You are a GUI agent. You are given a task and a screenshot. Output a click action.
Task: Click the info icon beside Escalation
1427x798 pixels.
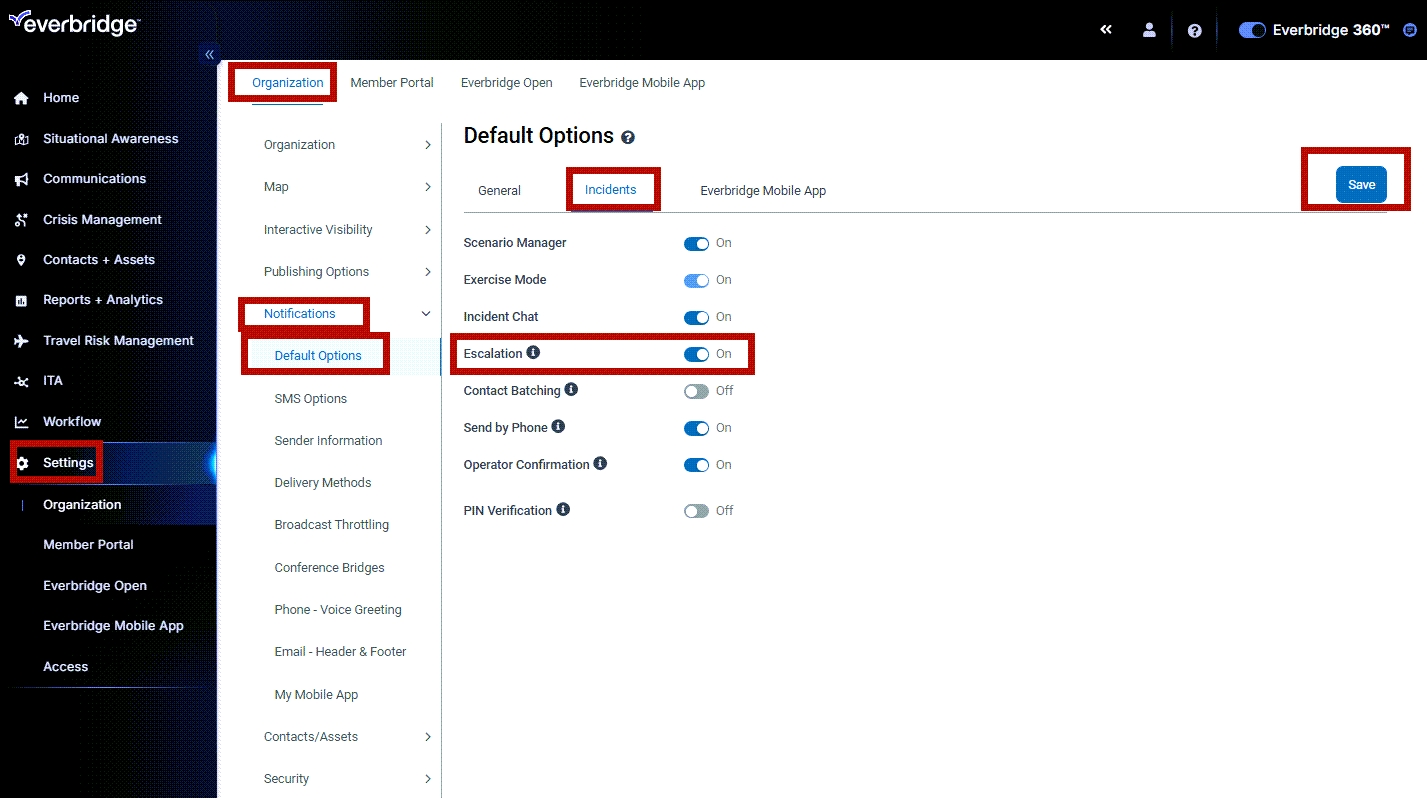533,353
